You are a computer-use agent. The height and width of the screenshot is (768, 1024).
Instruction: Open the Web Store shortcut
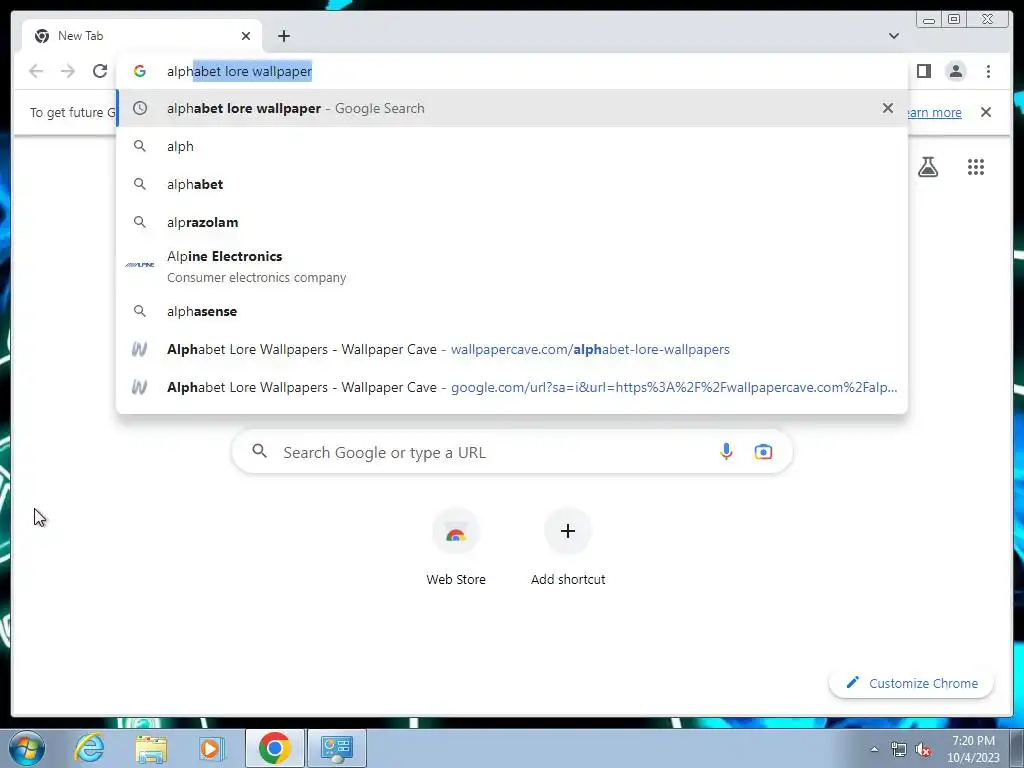click(x=456, y=547)
